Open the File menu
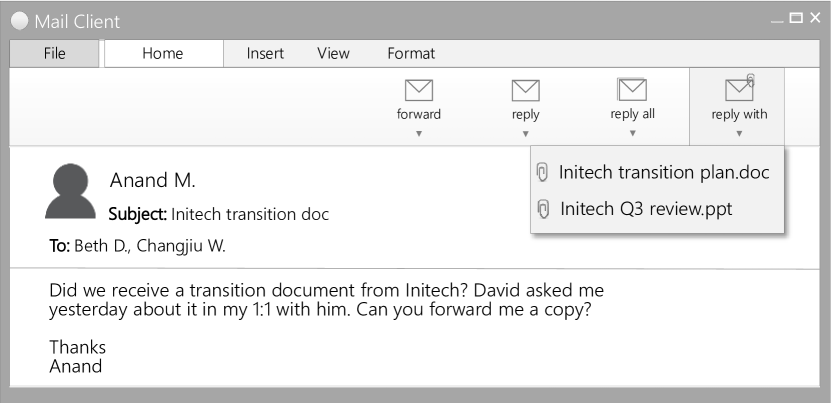 tap(54, 54)
